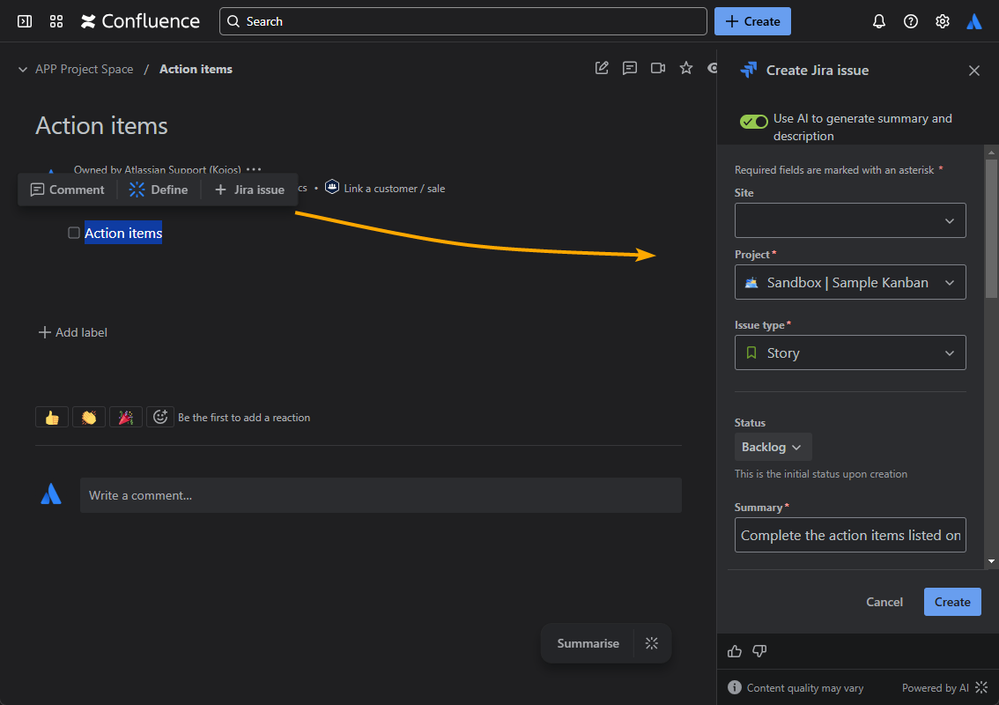Click Link a customer / sale

coord(385,189)
